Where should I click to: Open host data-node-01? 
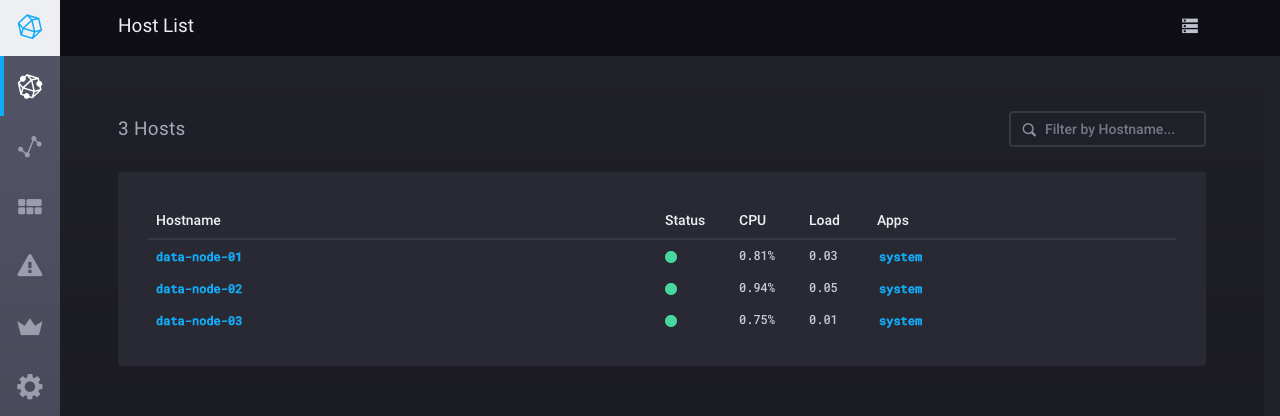pyautogui.click(x=199, y=257)
